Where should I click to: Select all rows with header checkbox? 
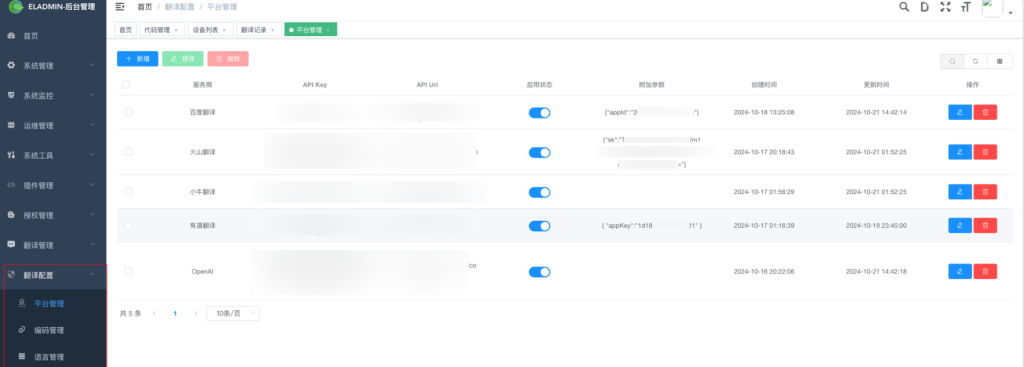tap(126, 84)
